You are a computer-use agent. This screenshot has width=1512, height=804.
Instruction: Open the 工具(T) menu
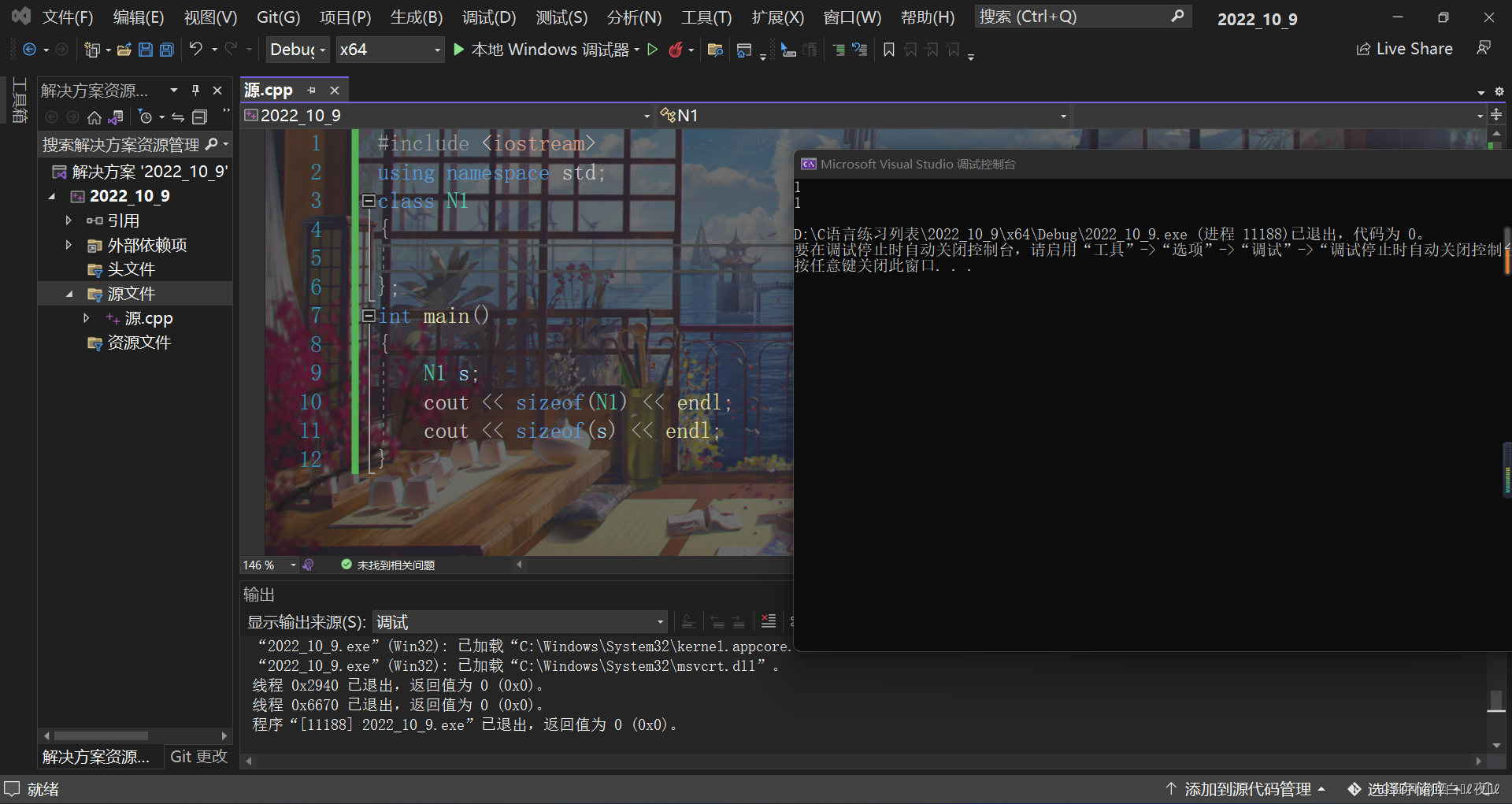(706, 17)
